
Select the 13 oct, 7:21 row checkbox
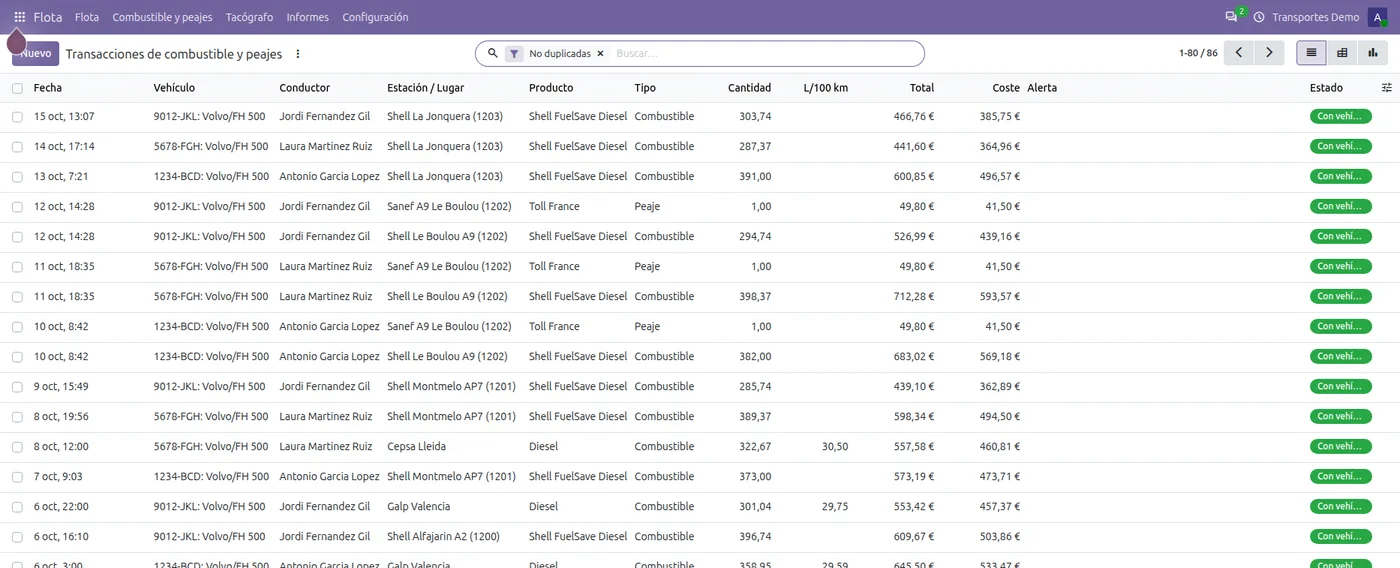pyautogui.click(x=17, y=177)
